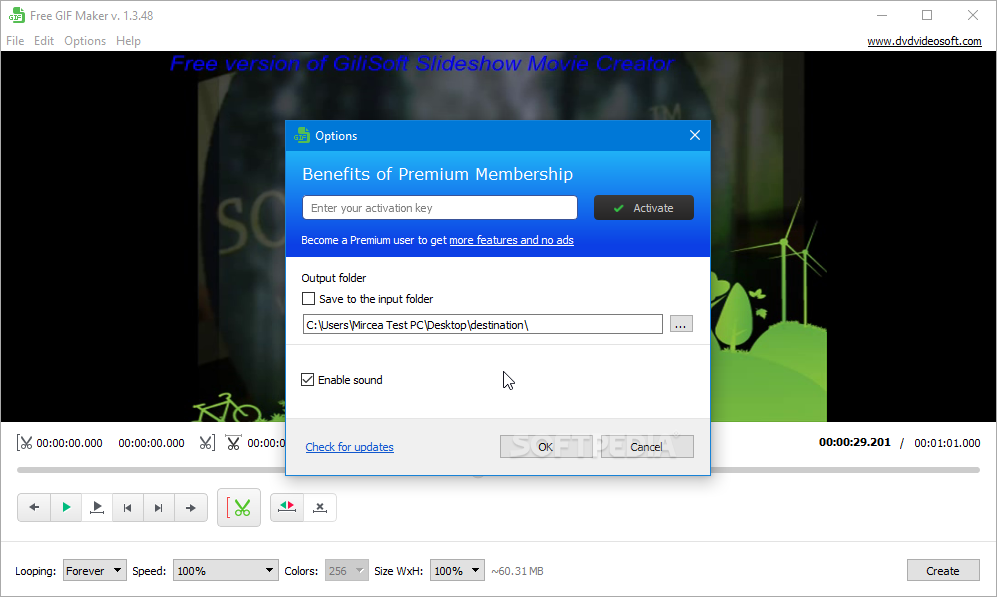The image size is (997, 597).
Task: Jump to the start marker
Action: [128, 507]
